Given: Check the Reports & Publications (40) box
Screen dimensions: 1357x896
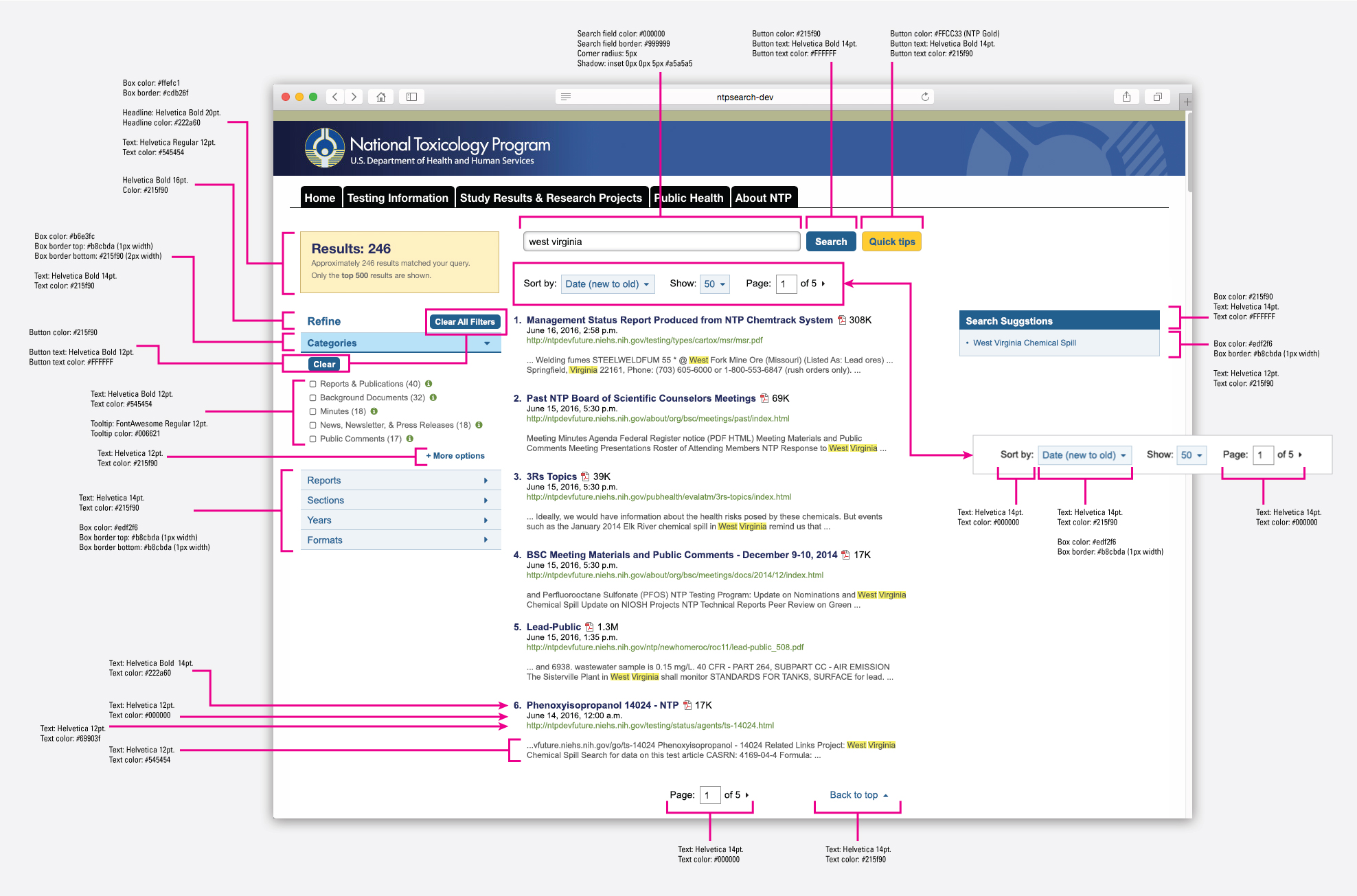Looking at the screenshot, I should [x=313, y=384].
